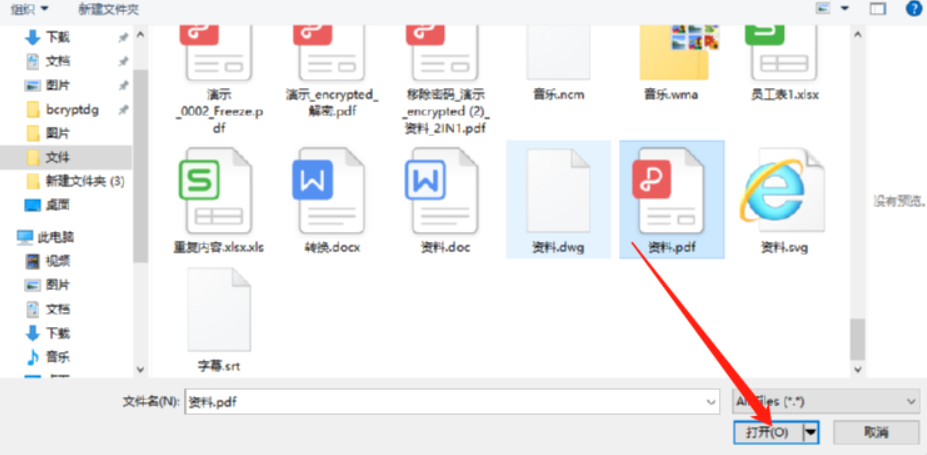Select the 字幕.srt subtitle file icon
927x455 pixels.
(219, 310)
